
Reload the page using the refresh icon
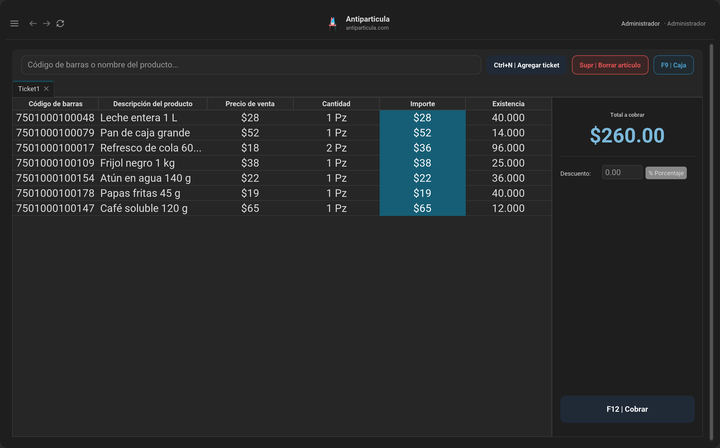(x=60, y=23)
